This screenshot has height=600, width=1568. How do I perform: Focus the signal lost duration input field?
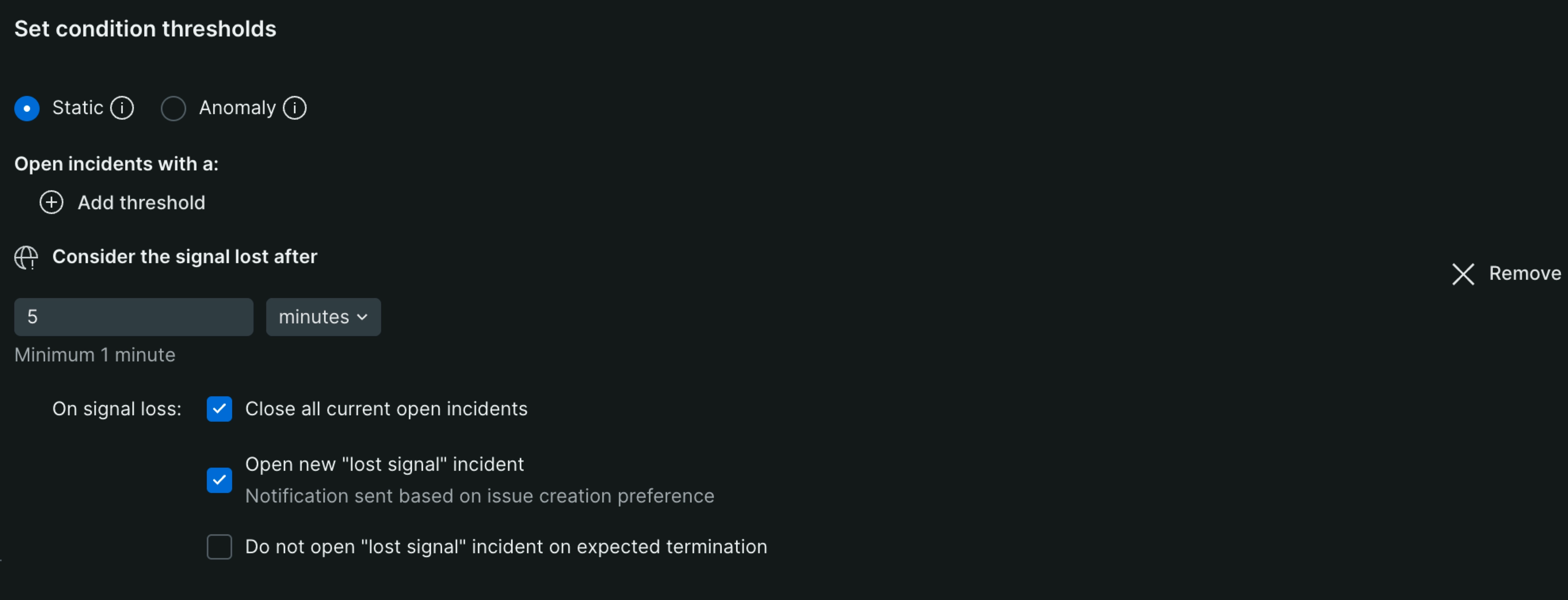pyautogui.click(x=133, y=317)
